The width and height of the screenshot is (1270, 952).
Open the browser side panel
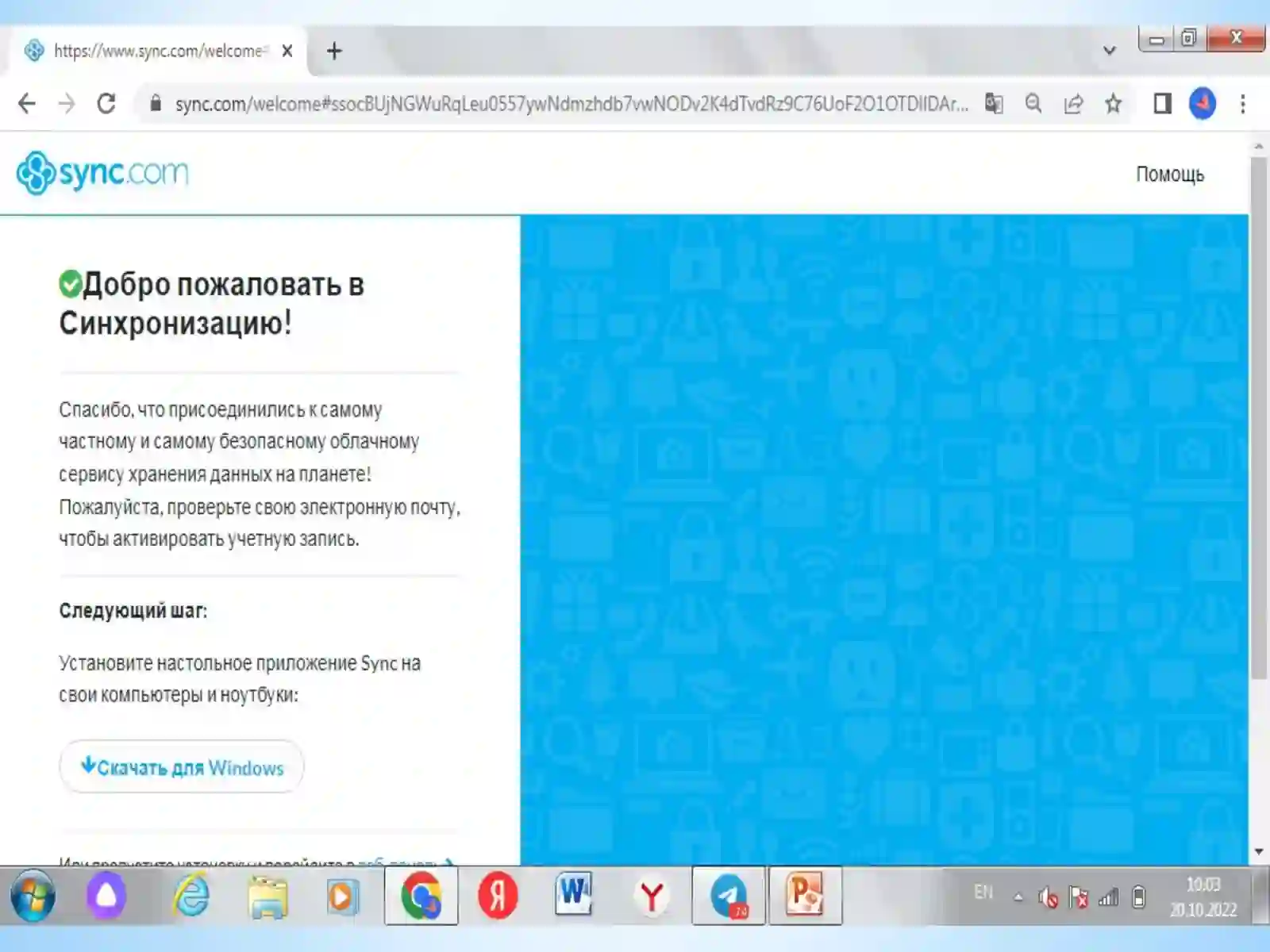pos(1163,104)
